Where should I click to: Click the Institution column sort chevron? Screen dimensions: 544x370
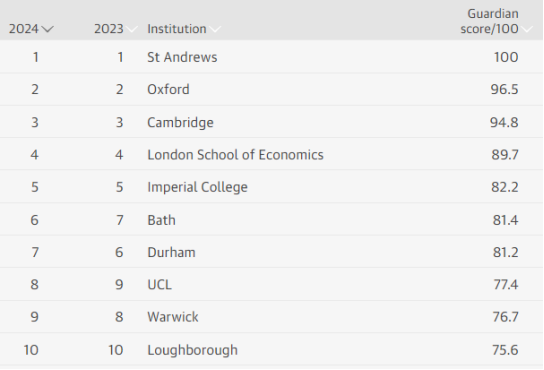pyautogui.click(x=215, y=29)
